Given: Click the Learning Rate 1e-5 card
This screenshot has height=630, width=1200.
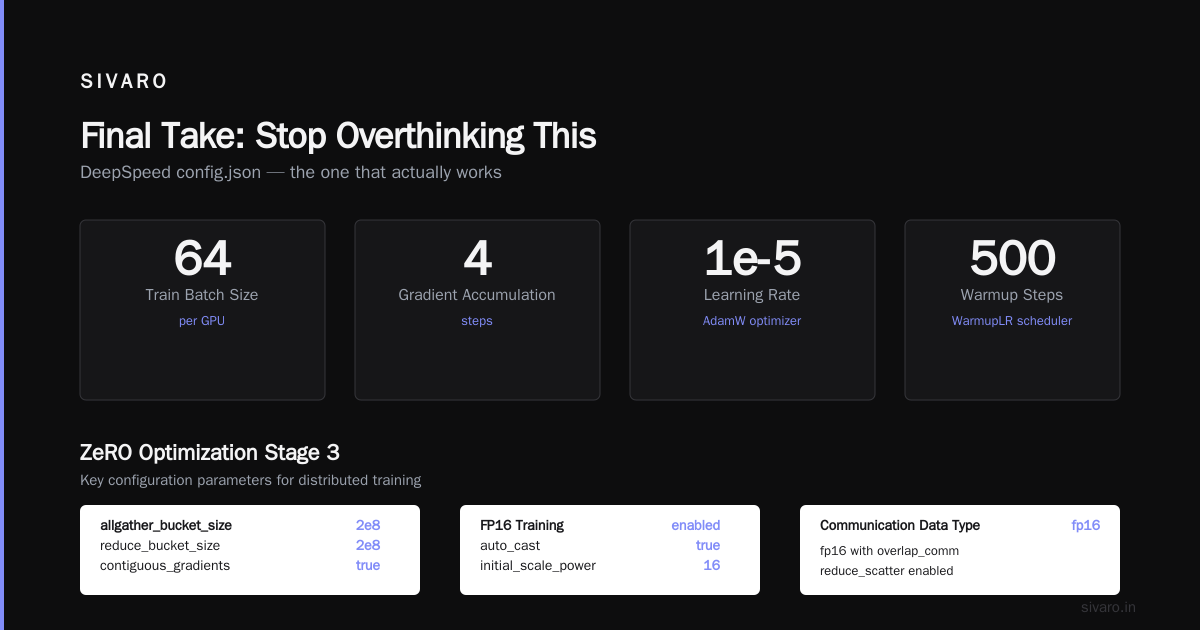Looking at the screenshot, I should (752, 310).
